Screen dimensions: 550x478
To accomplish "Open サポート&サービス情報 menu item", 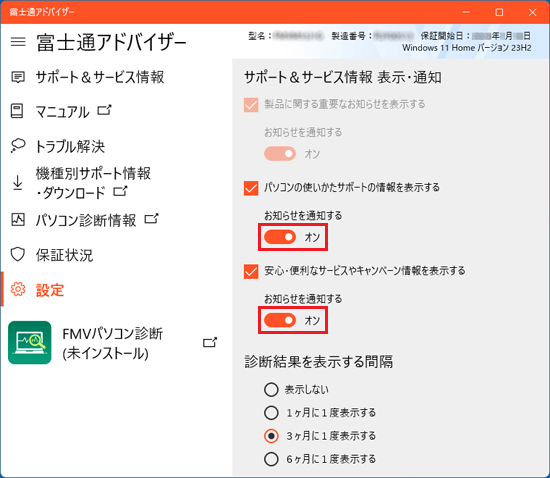I will tap(100, 77).
